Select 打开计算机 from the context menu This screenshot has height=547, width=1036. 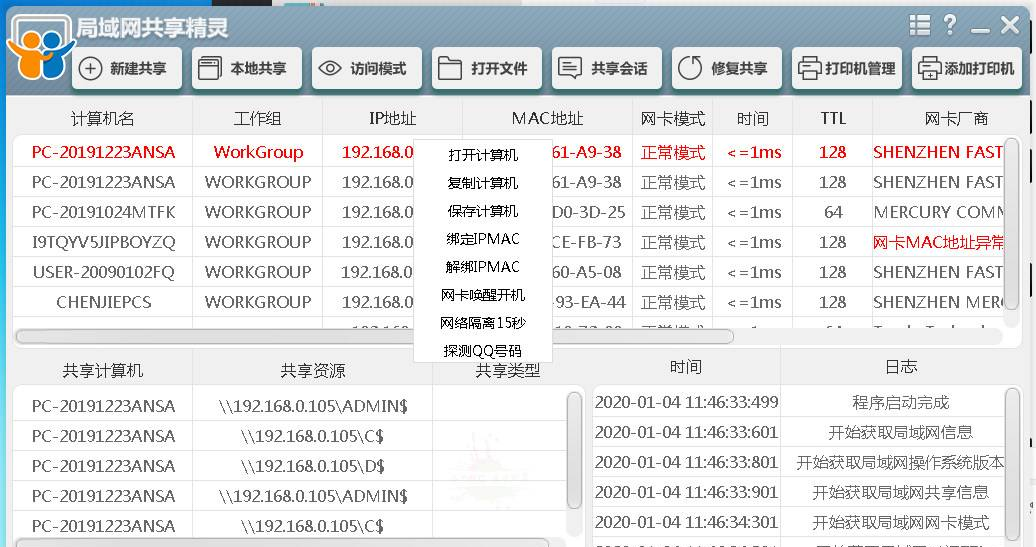(483, 155)
